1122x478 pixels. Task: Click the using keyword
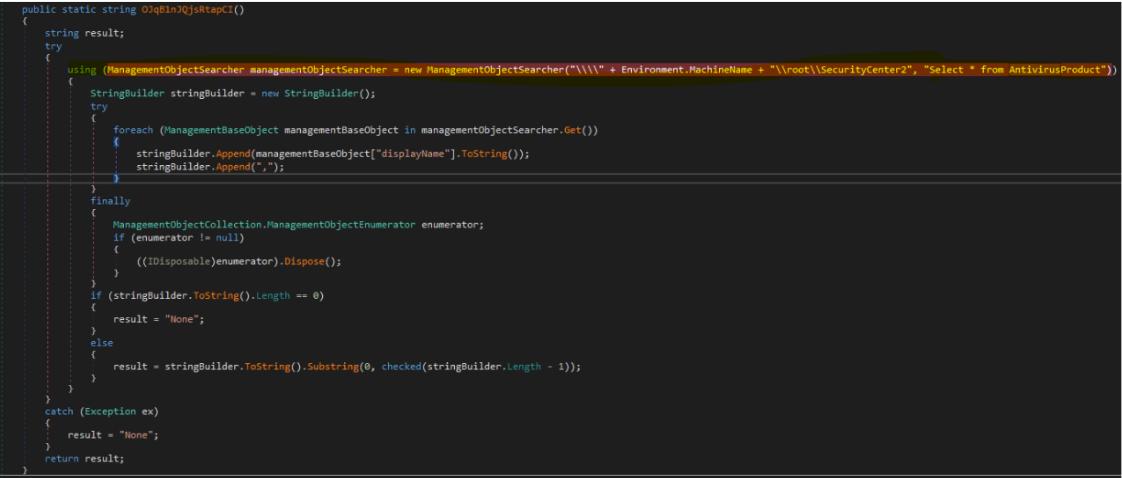[x=81, y=69]
